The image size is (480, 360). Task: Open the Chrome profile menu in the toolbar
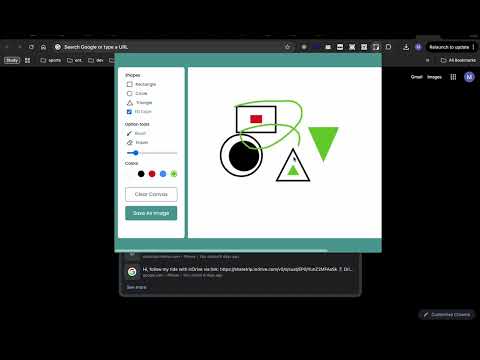click(x=418, y=47)
